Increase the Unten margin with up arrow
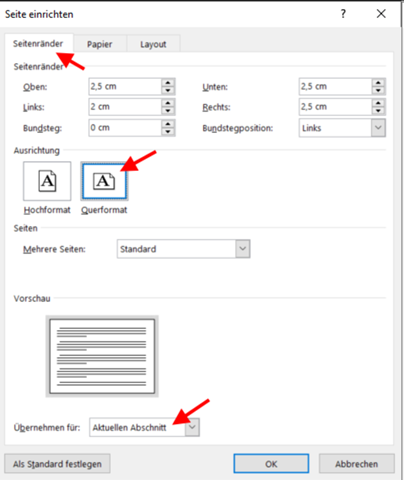404x480 pixels. click(378, 83)
